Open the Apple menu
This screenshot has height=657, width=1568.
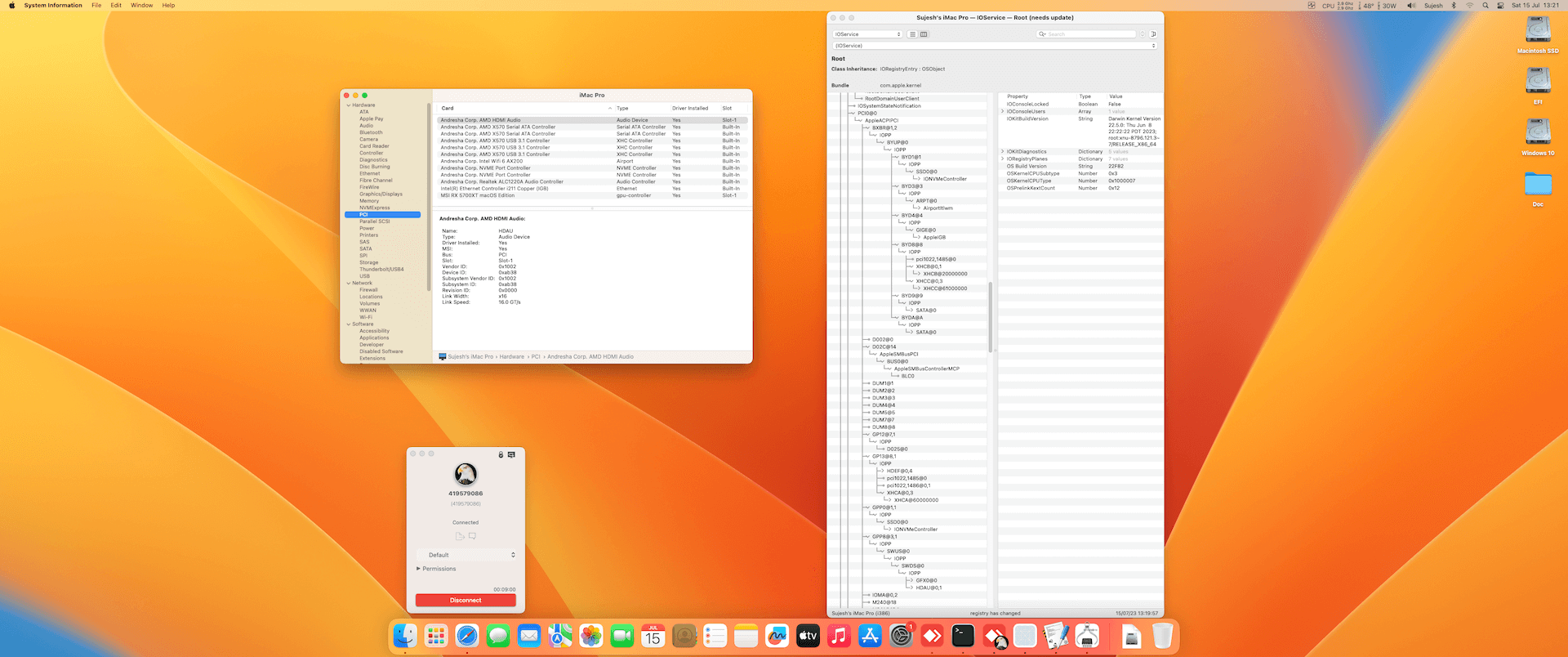pos(11,6)
